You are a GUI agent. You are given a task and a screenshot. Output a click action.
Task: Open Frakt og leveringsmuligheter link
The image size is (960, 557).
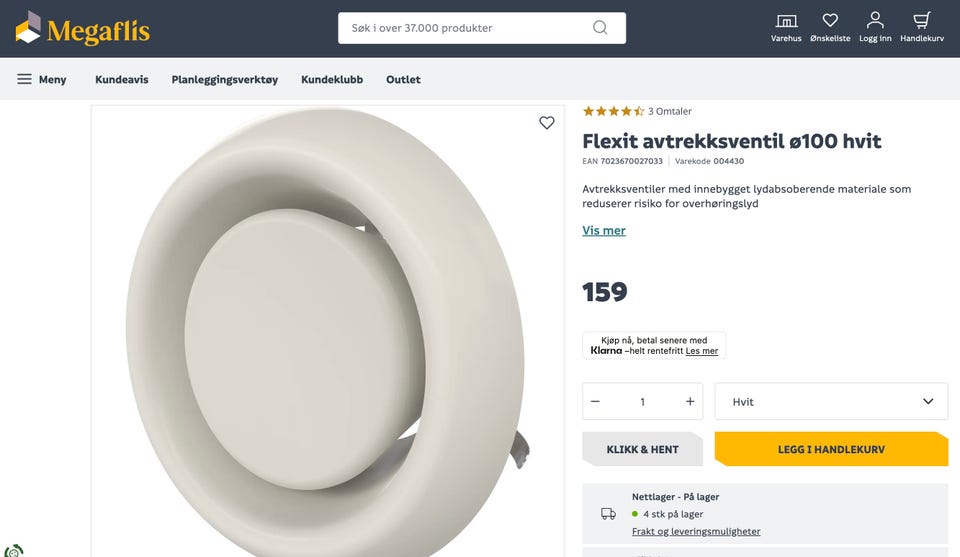coord(696,531)
